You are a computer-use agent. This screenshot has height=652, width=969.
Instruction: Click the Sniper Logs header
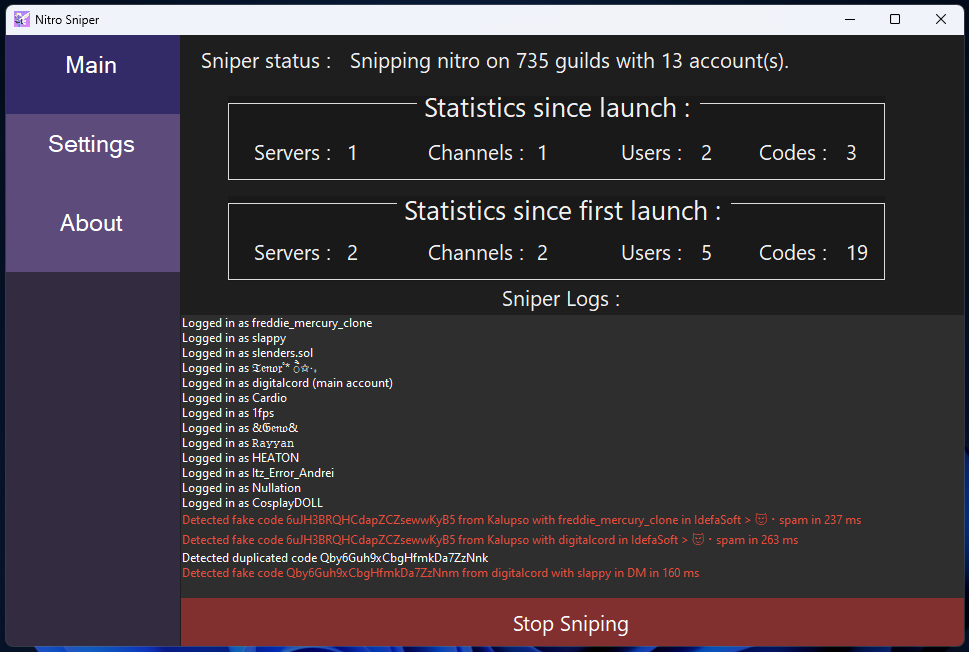point(560,299)
